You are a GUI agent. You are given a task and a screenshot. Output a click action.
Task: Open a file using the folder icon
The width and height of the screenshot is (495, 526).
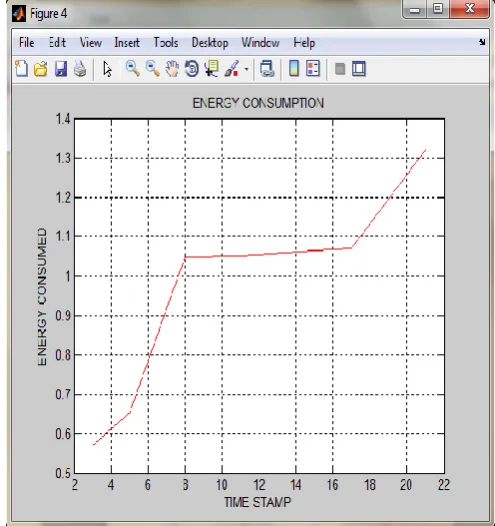click(x=41, y=69)
